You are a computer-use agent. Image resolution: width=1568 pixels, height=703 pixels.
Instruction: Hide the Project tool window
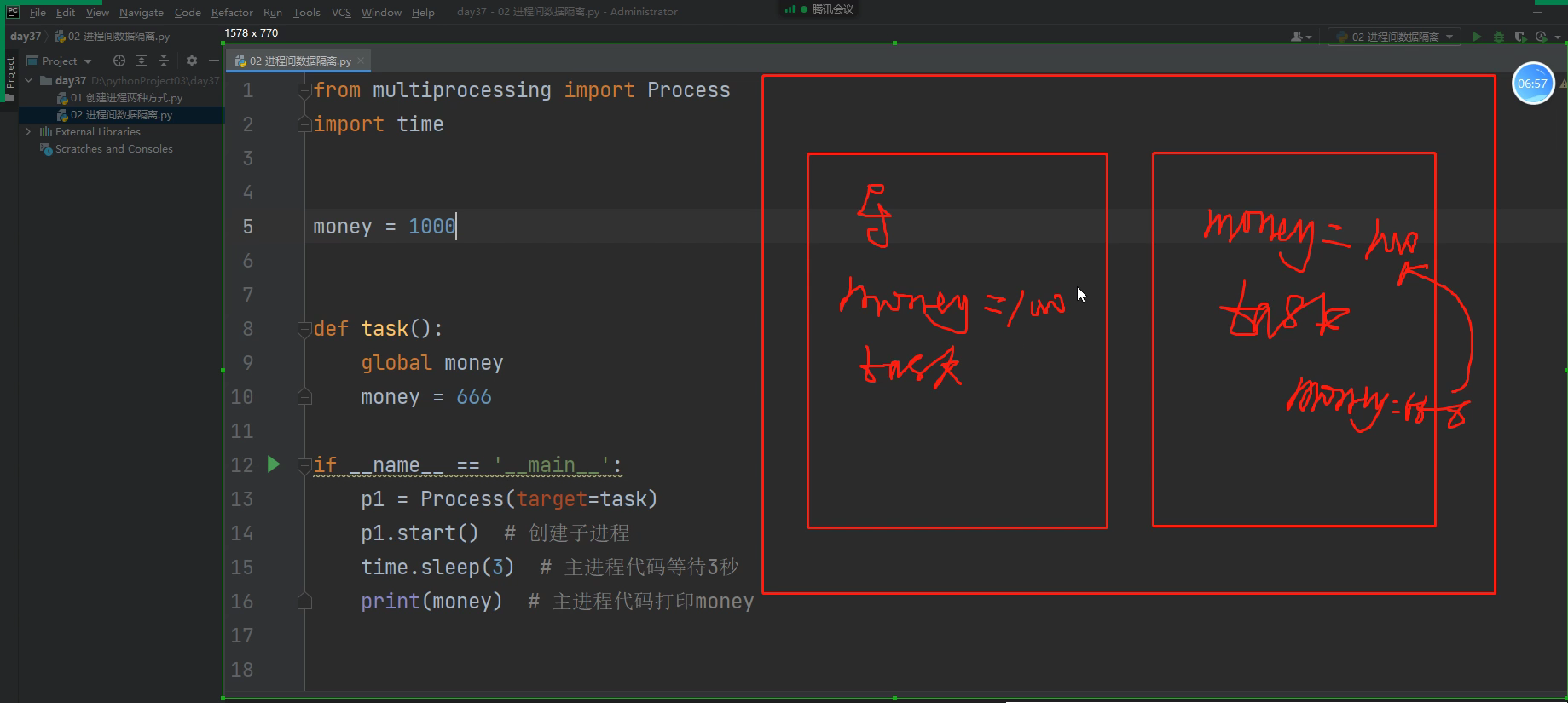tap(213, 61)
